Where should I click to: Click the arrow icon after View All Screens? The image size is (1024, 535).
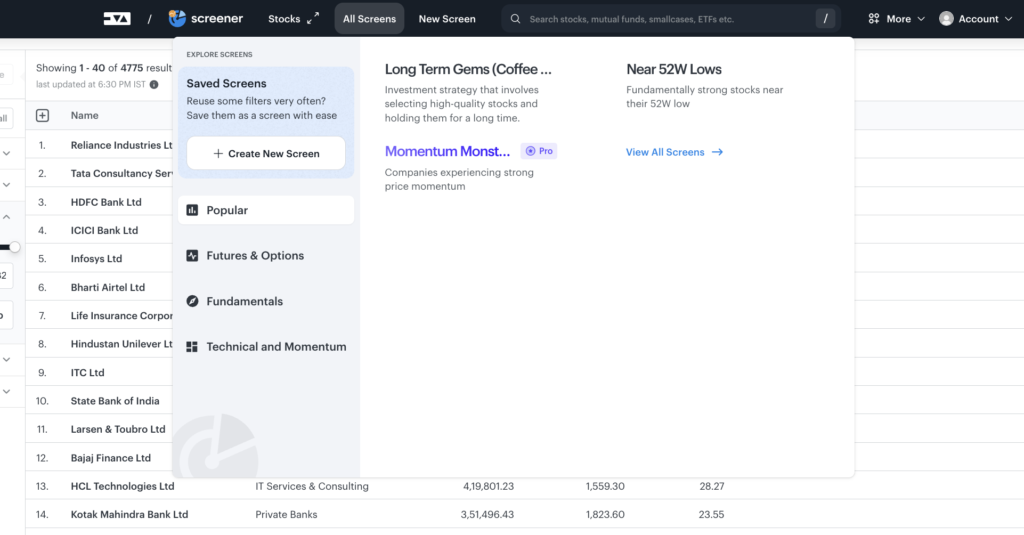coord(718,152)
